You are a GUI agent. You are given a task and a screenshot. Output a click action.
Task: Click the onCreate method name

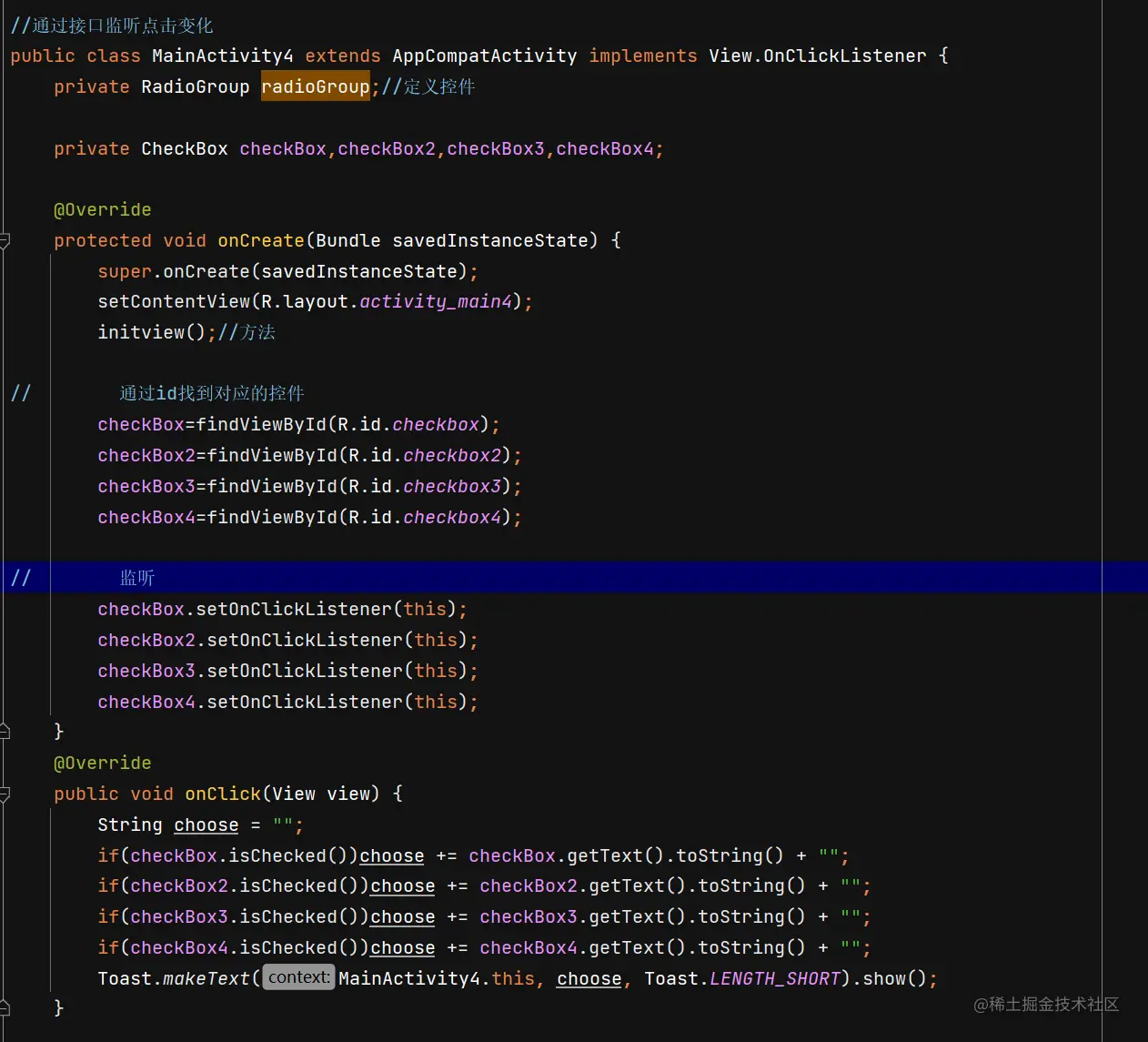pyautogui.click(x=261, y=240)
